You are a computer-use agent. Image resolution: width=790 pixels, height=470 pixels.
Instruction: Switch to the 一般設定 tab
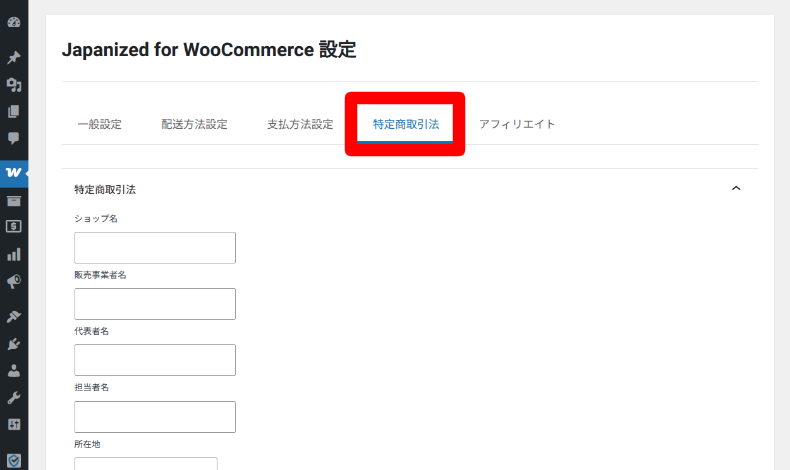tap(100, 124)
